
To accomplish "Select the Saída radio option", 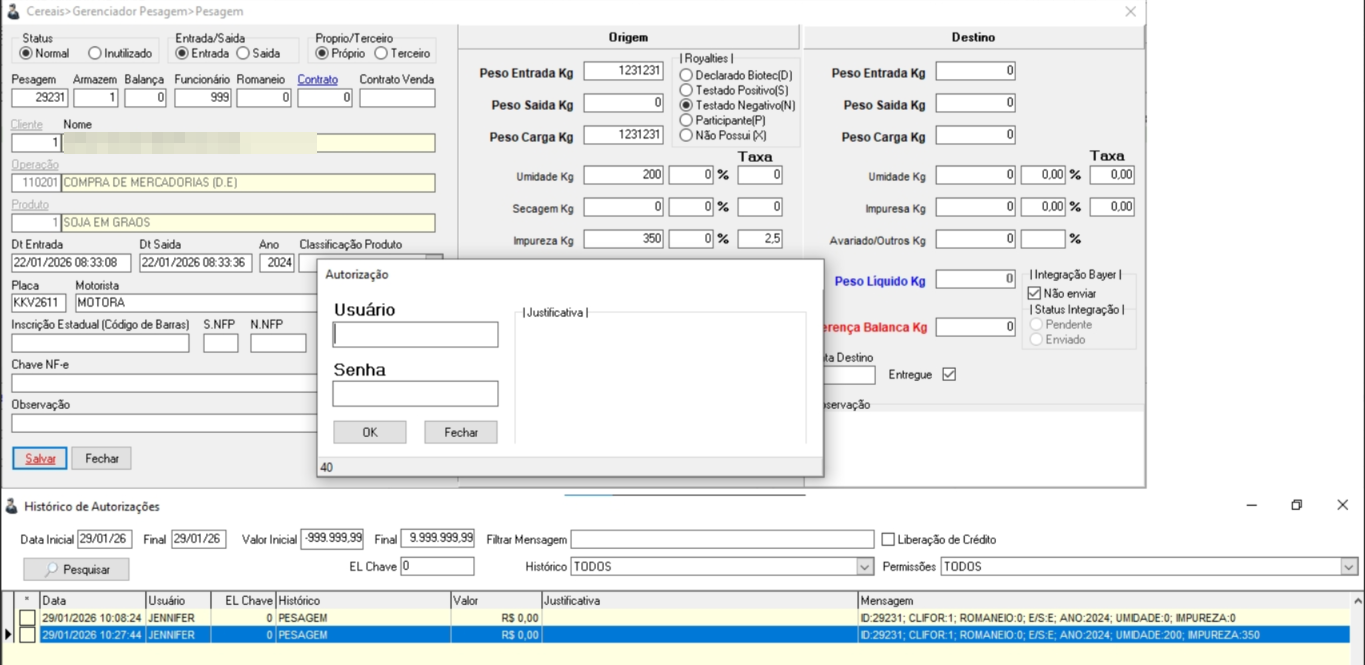I will (x=243, y=53).
